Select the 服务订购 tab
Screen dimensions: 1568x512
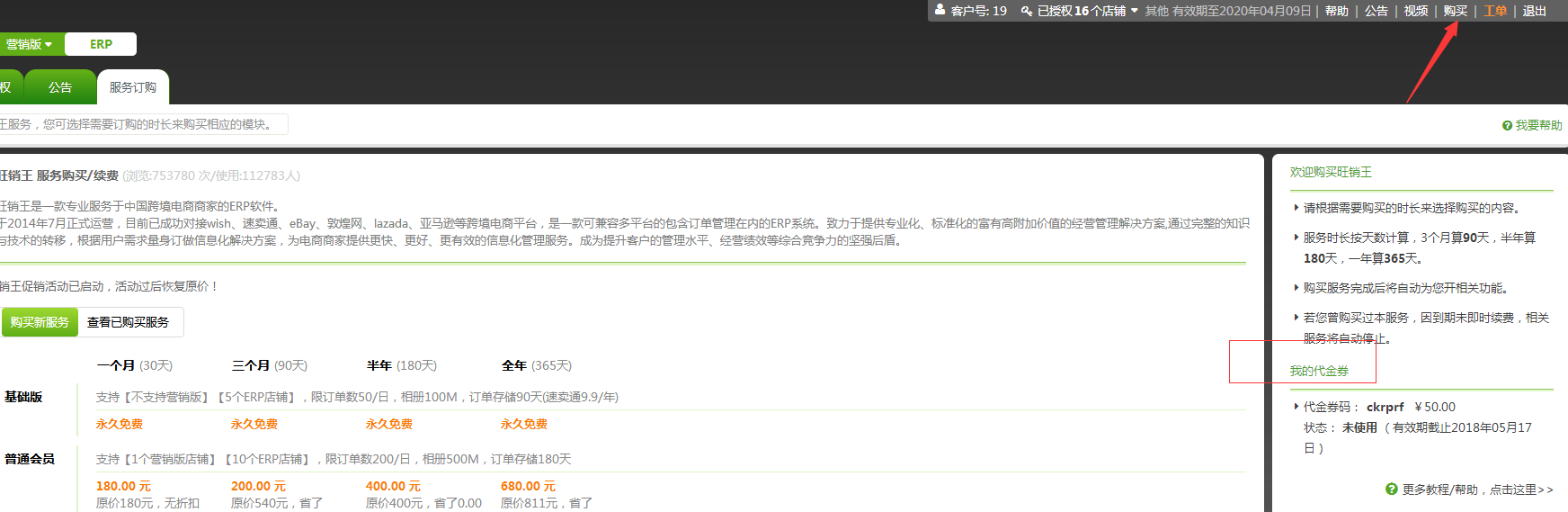(133, 87)
